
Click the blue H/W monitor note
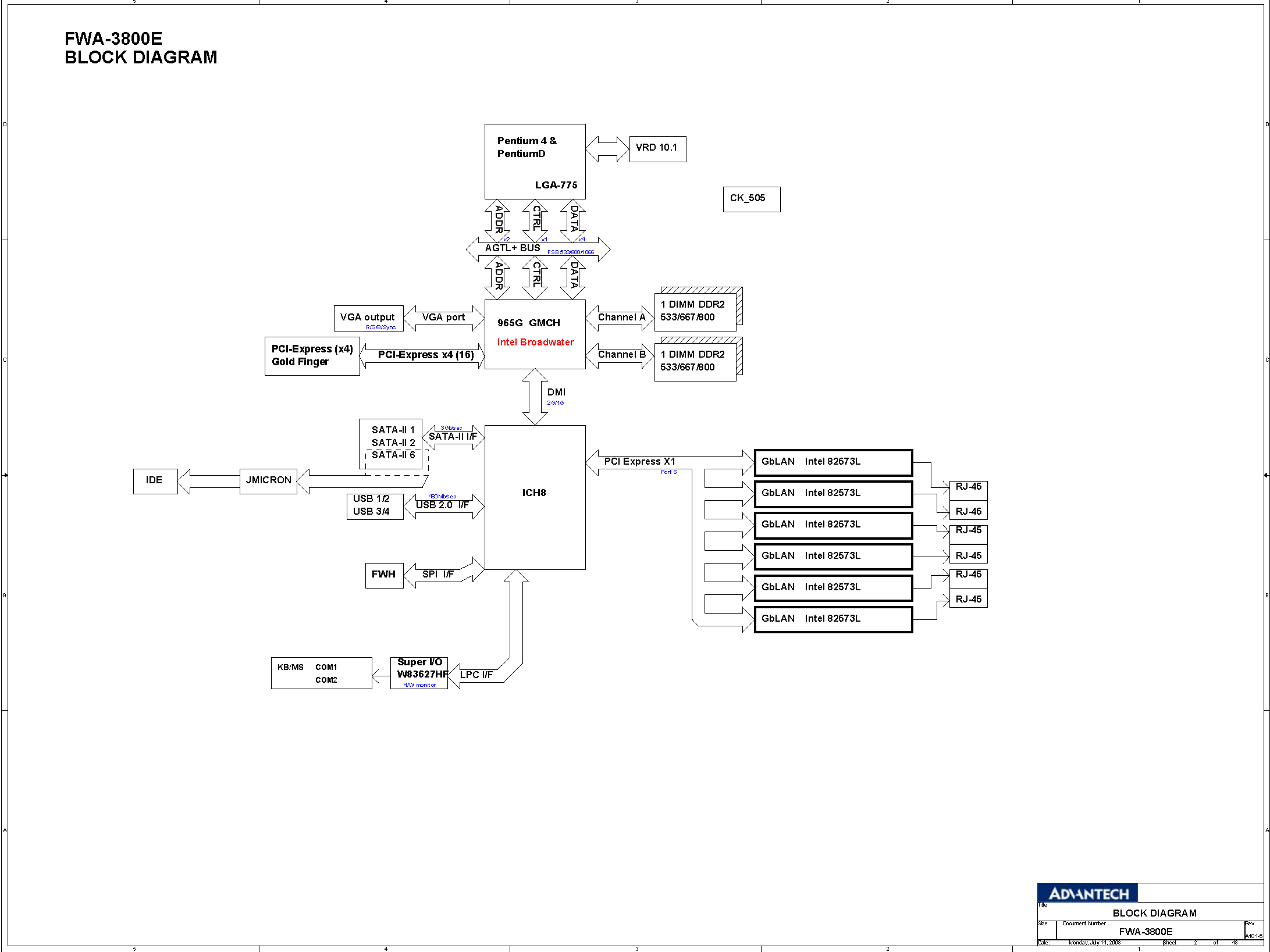coord(419,685)
